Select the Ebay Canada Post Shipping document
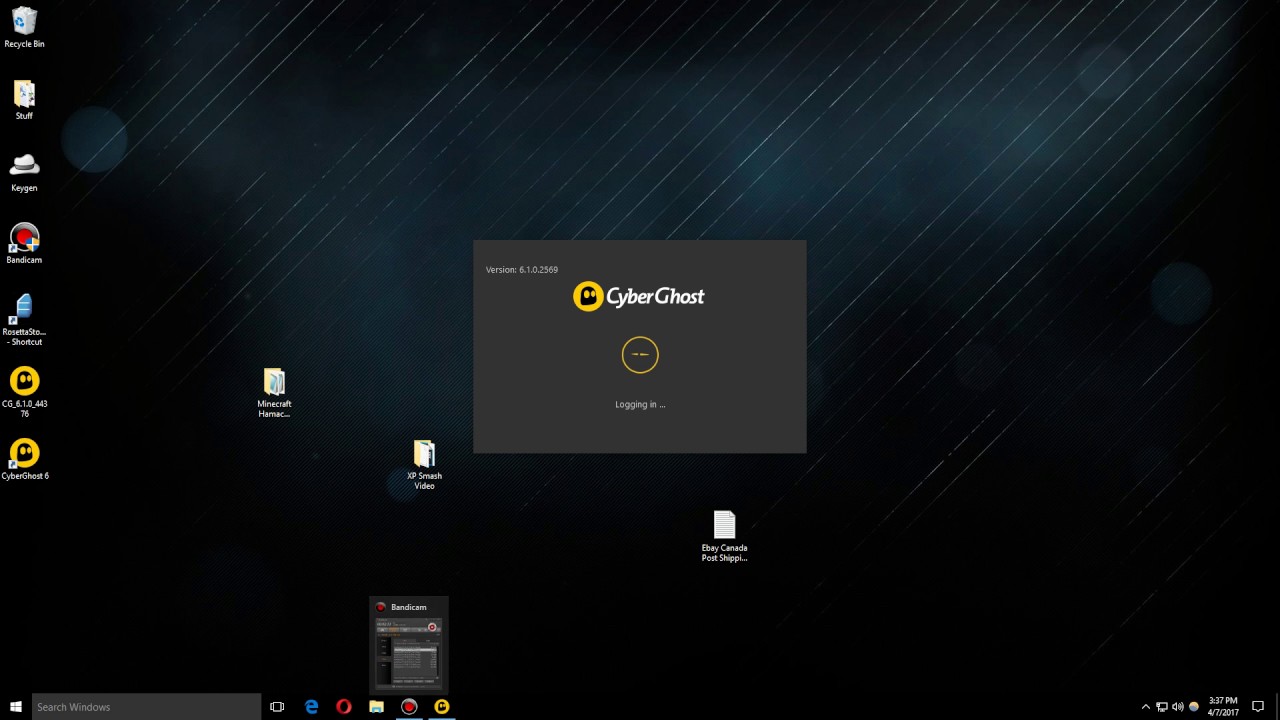 pos(724,537)
